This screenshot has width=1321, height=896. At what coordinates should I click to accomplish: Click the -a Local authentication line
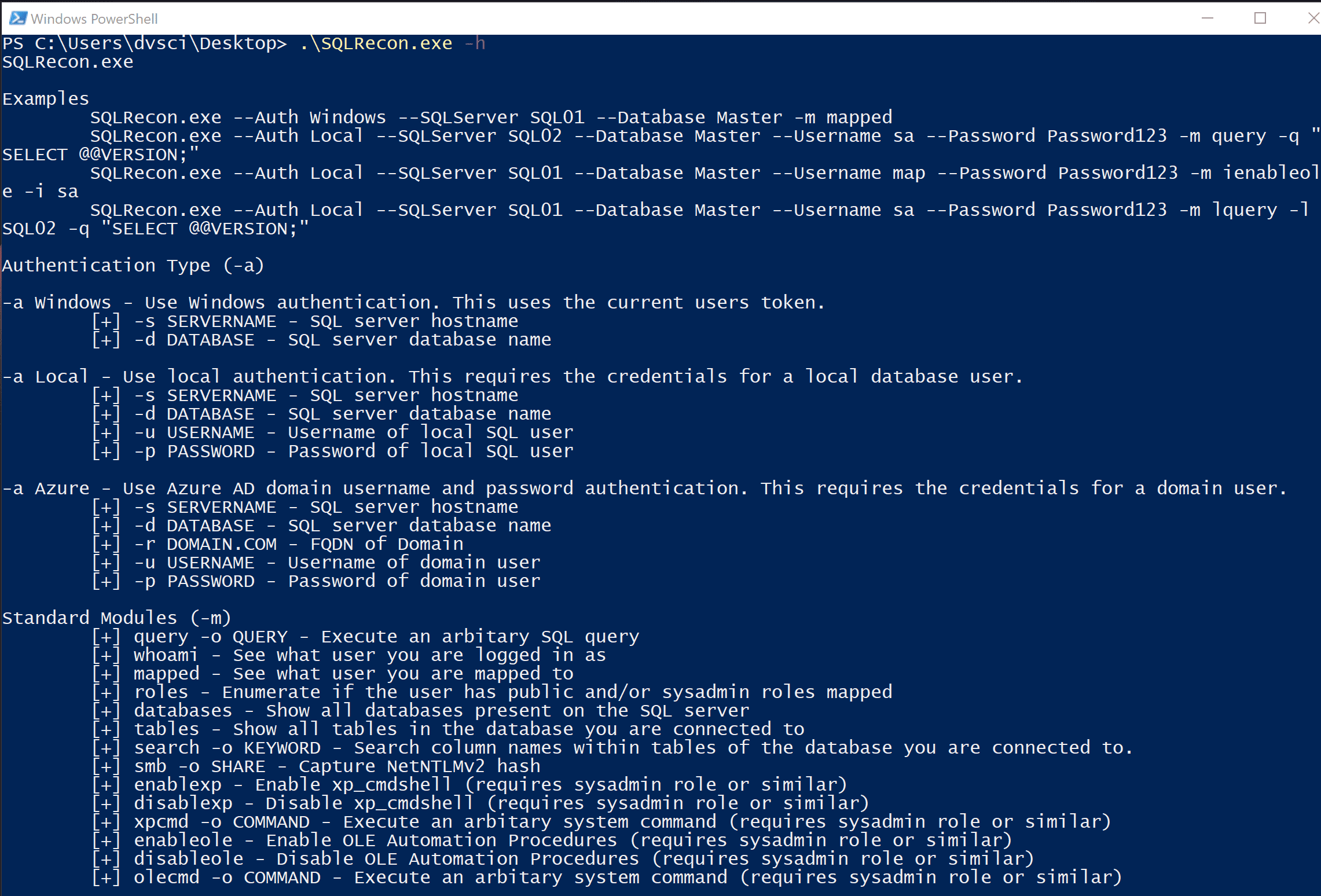(x=512, y=377)
